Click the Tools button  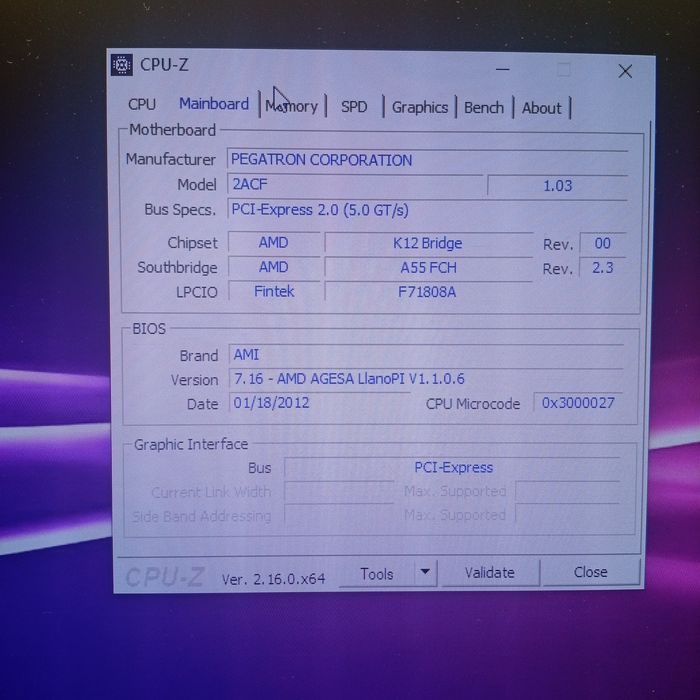tap(376, 574)
